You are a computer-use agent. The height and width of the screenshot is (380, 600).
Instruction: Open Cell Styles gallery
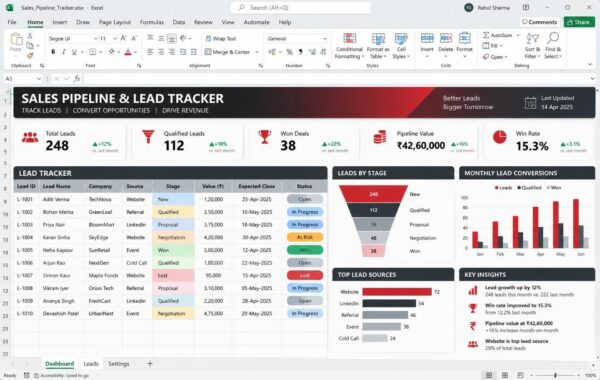[401, 46]
